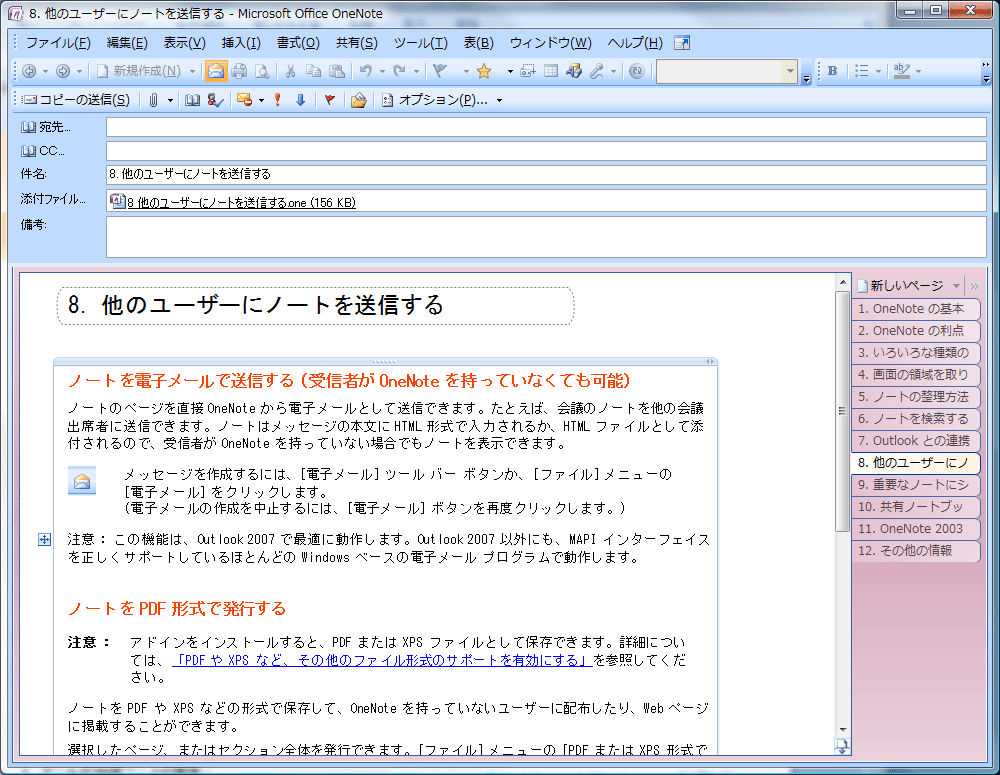Viewport: 1000px width, 775px height.
Task: Open the ツール(T) menu
Action: (x=420, y=43)
